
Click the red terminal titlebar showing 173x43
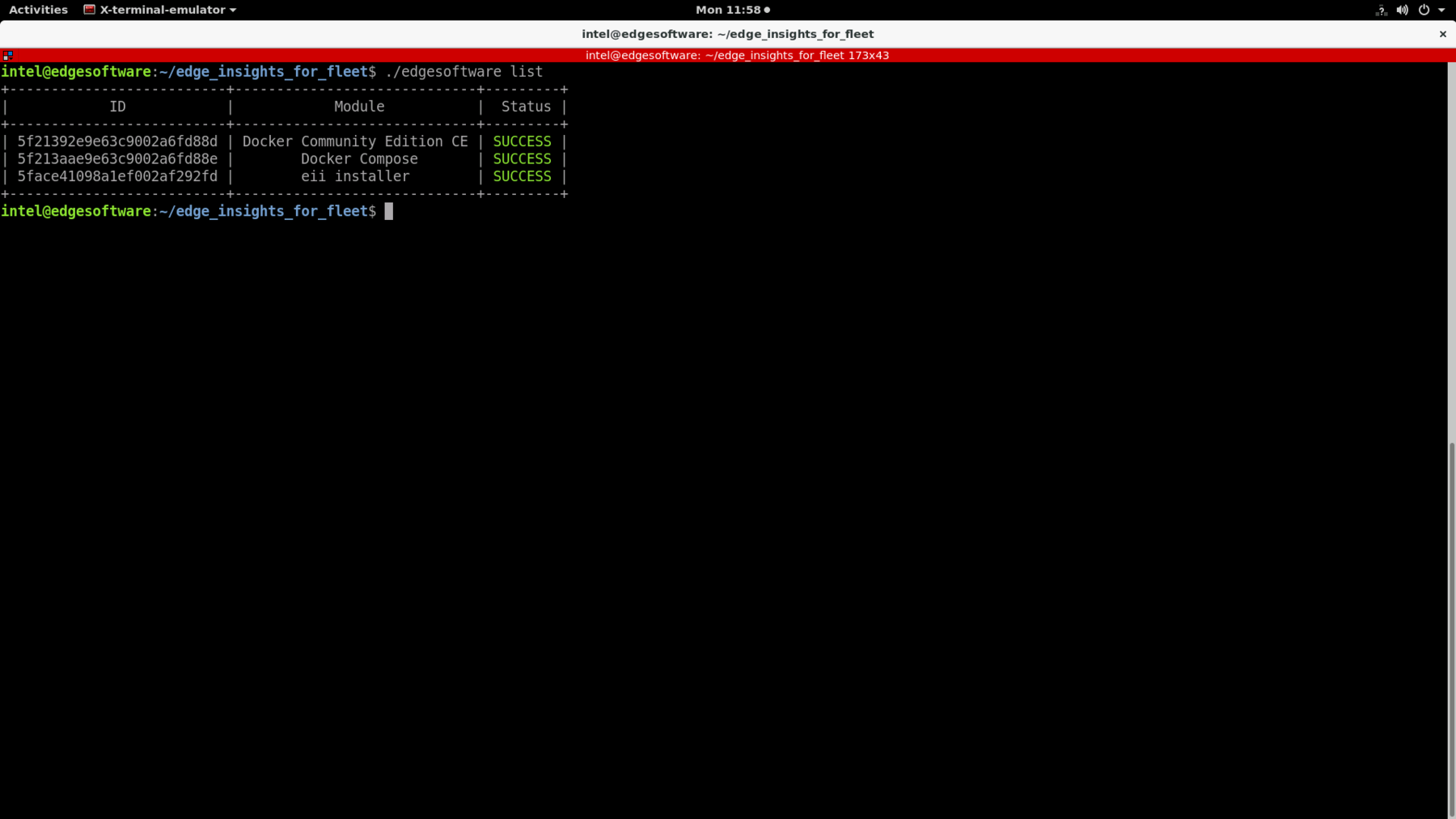tap(728, 55)
